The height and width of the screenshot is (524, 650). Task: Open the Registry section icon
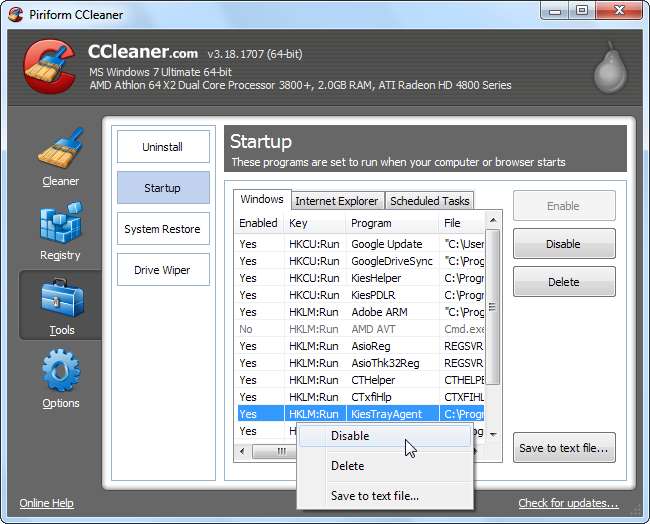point(60,224)
